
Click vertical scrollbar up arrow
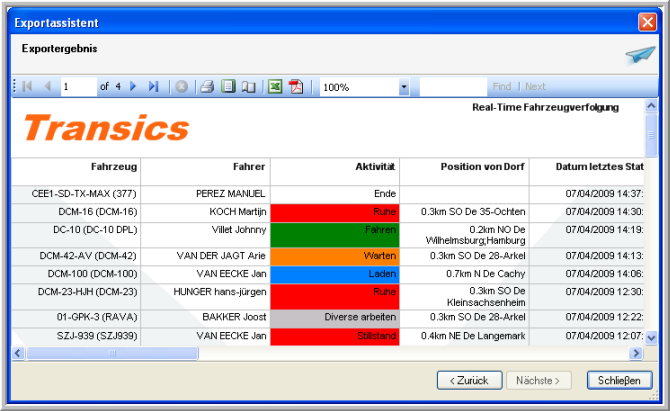click(651, 106)
